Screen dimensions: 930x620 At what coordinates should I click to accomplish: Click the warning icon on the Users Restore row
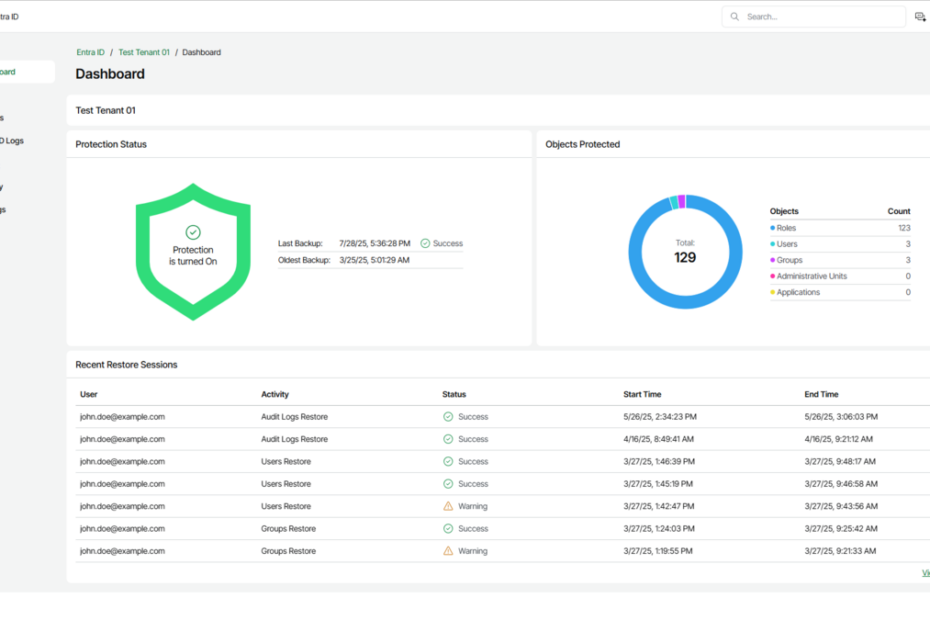448,506
